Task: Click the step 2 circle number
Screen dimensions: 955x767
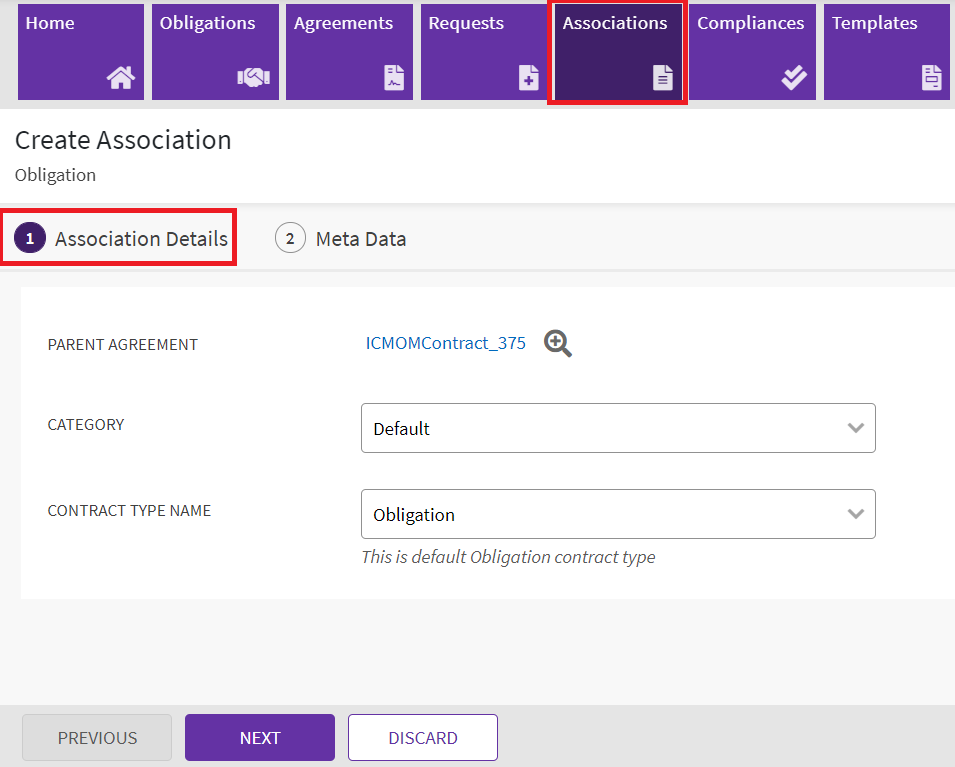Action: pos(290,239)
